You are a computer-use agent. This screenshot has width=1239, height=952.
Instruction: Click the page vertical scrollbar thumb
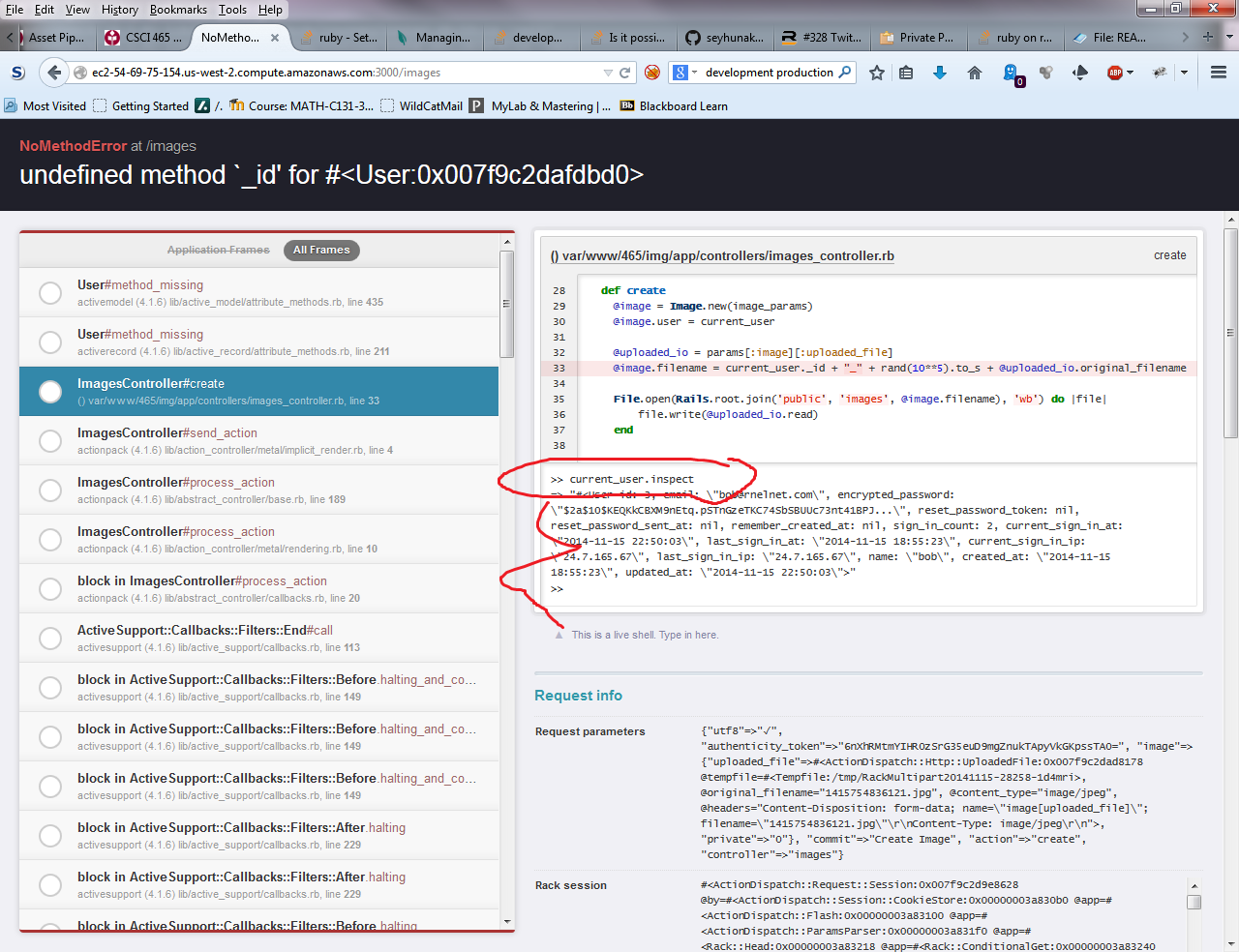point(1230,333)
